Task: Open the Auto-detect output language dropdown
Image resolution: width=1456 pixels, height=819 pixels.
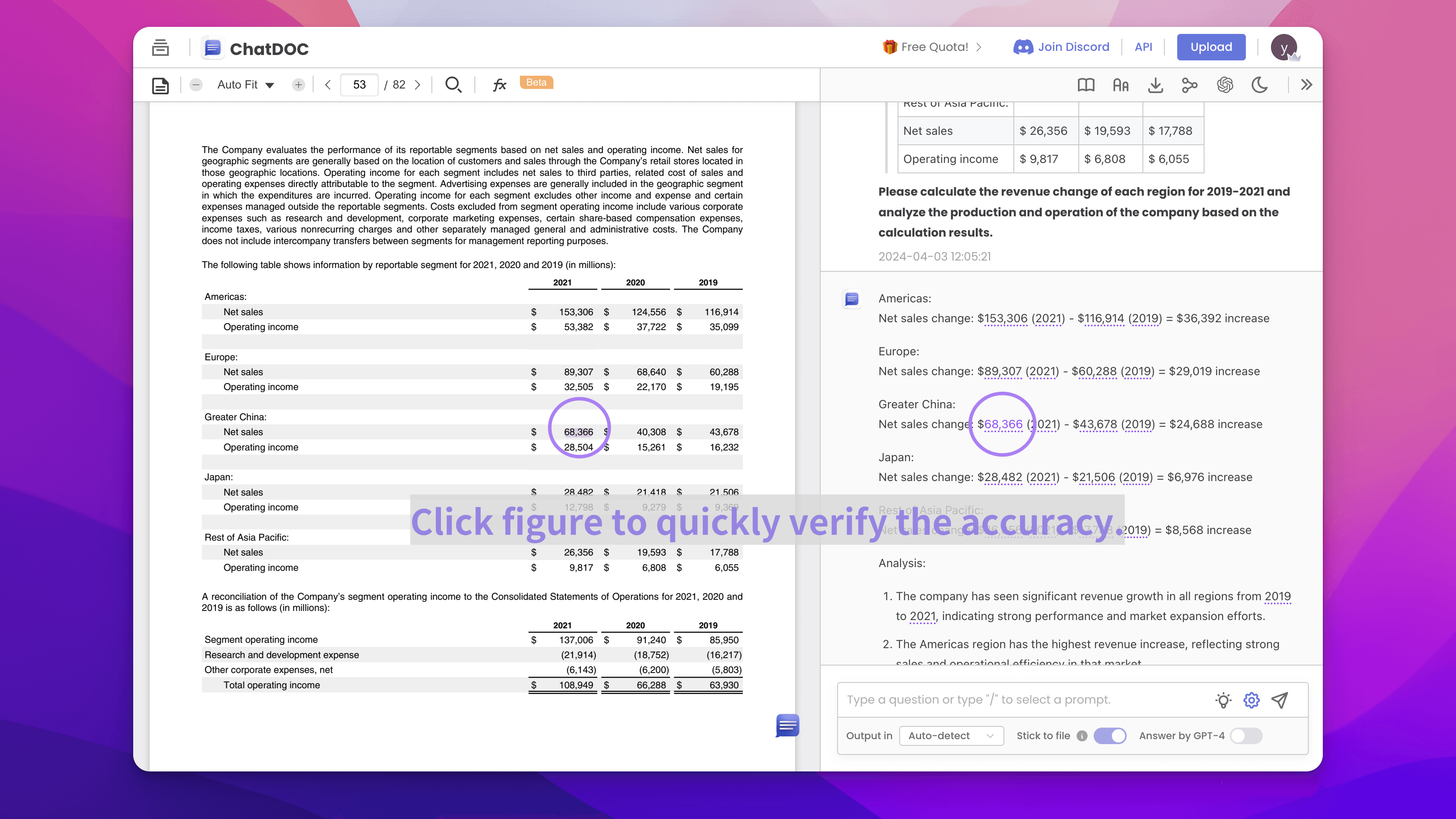Action: [951, 735]
